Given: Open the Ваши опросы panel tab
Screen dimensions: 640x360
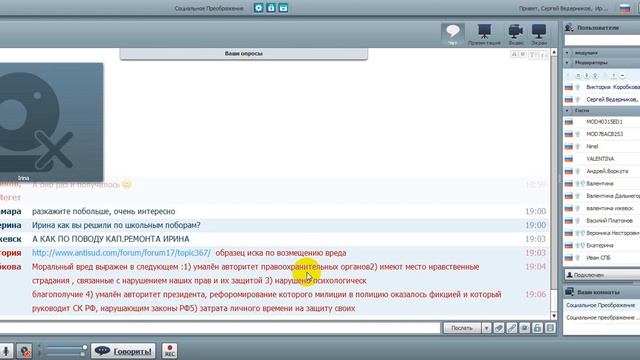Looking at the screenshot, I should point(244,53).
